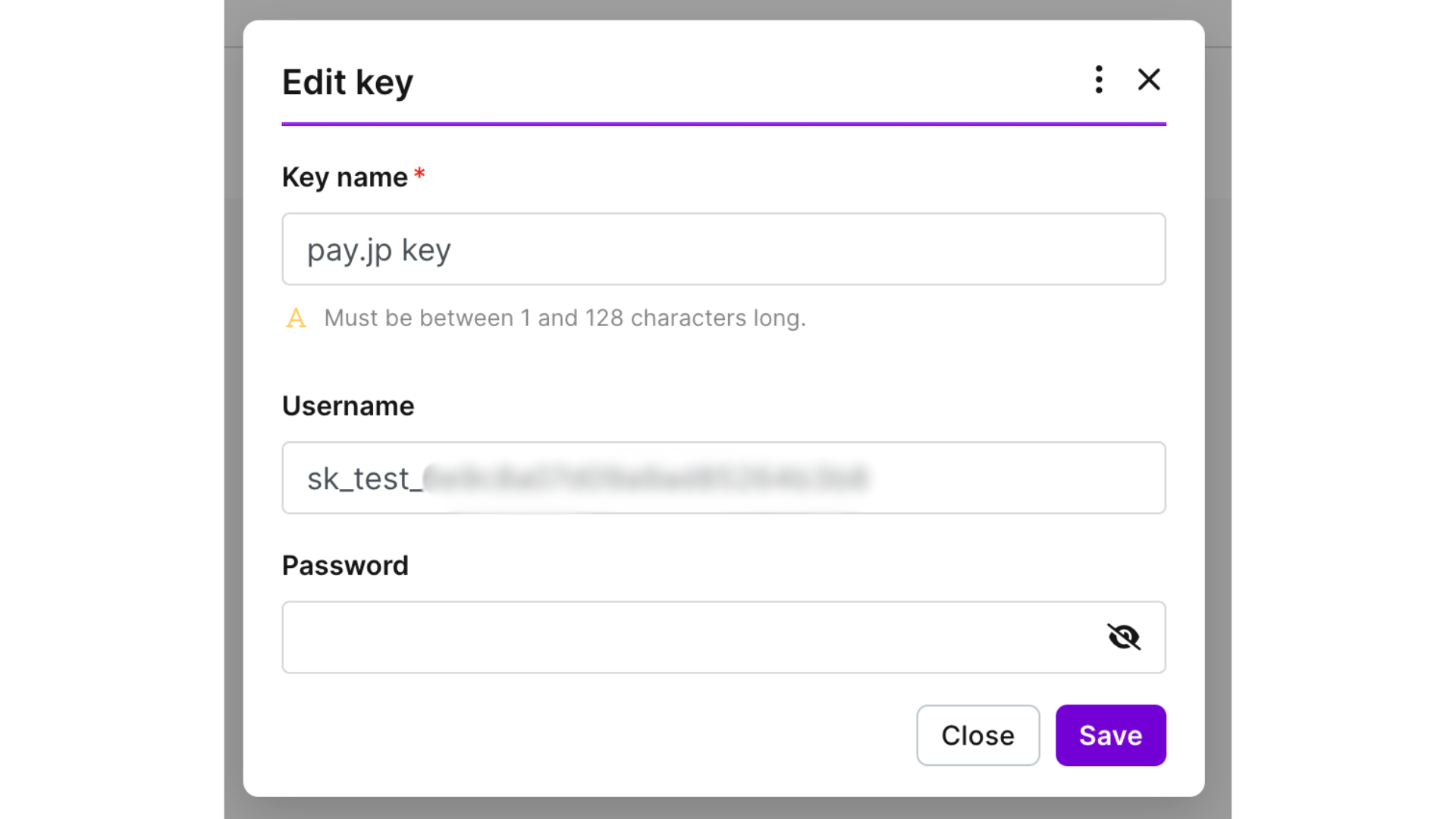Image resolution: width=1456 pixels, height=819 pixels.
Task: Open additional actions via the vertical ellipsis
Action: [x=1098, y=80]
